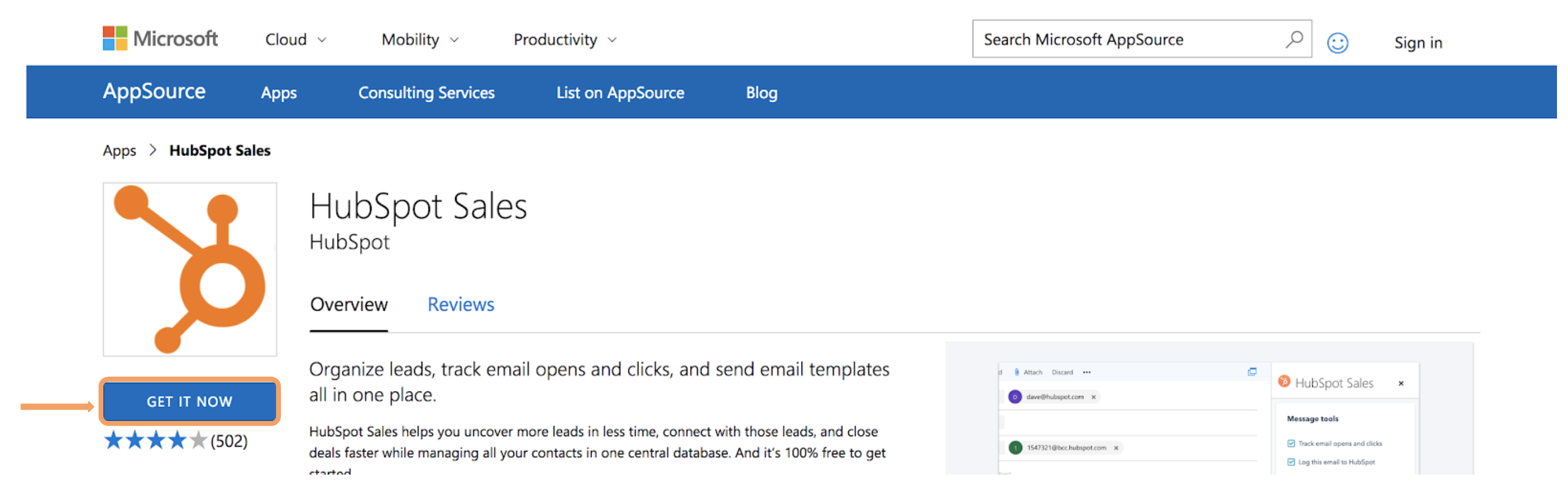
Task: Open the Apps menu in blue bar
Action: tap(279, 92)
